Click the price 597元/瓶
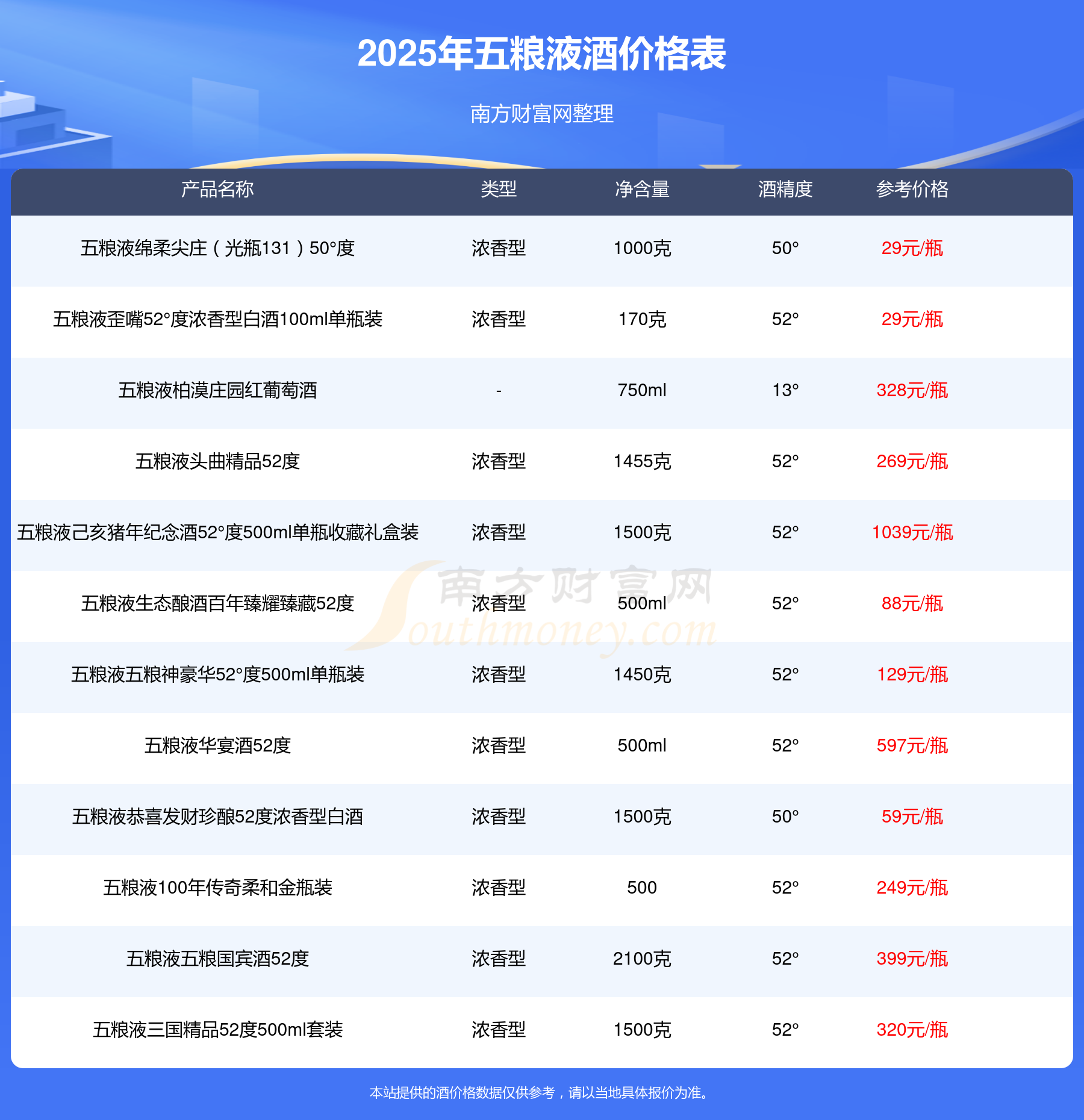1084x1120 pixels. (912, 745)
